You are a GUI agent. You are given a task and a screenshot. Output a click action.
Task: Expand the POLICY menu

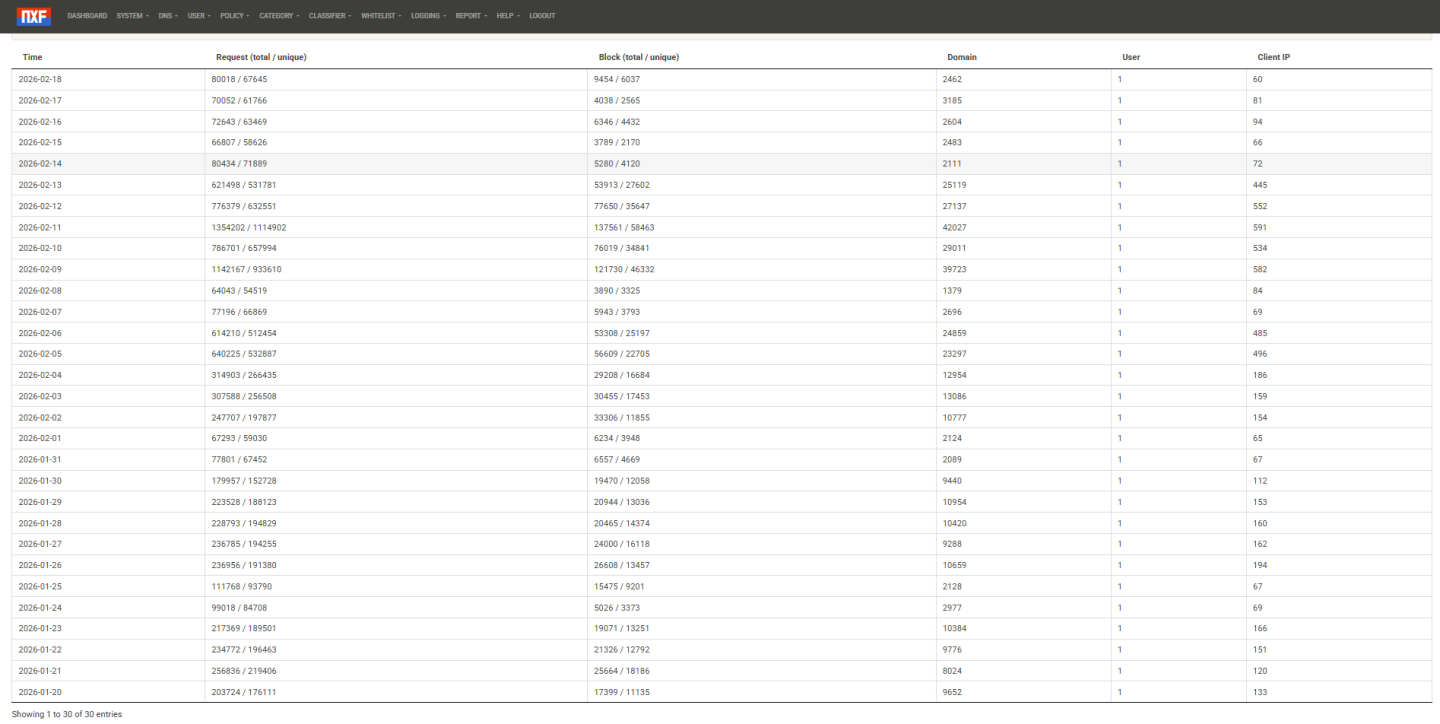click(x=233, y=15)
